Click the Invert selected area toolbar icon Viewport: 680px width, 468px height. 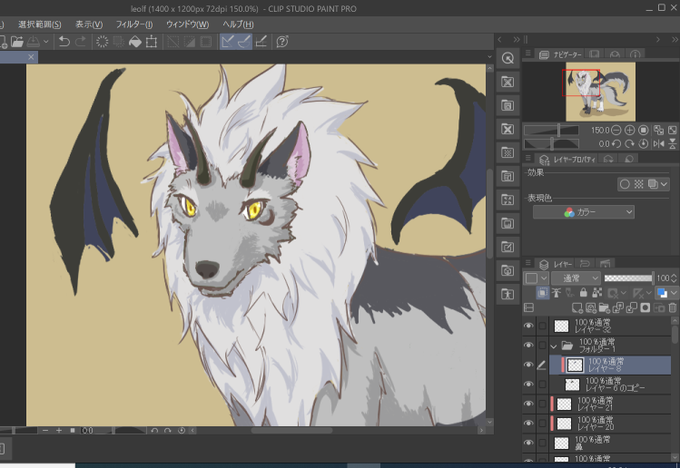[x=190, y=42]
